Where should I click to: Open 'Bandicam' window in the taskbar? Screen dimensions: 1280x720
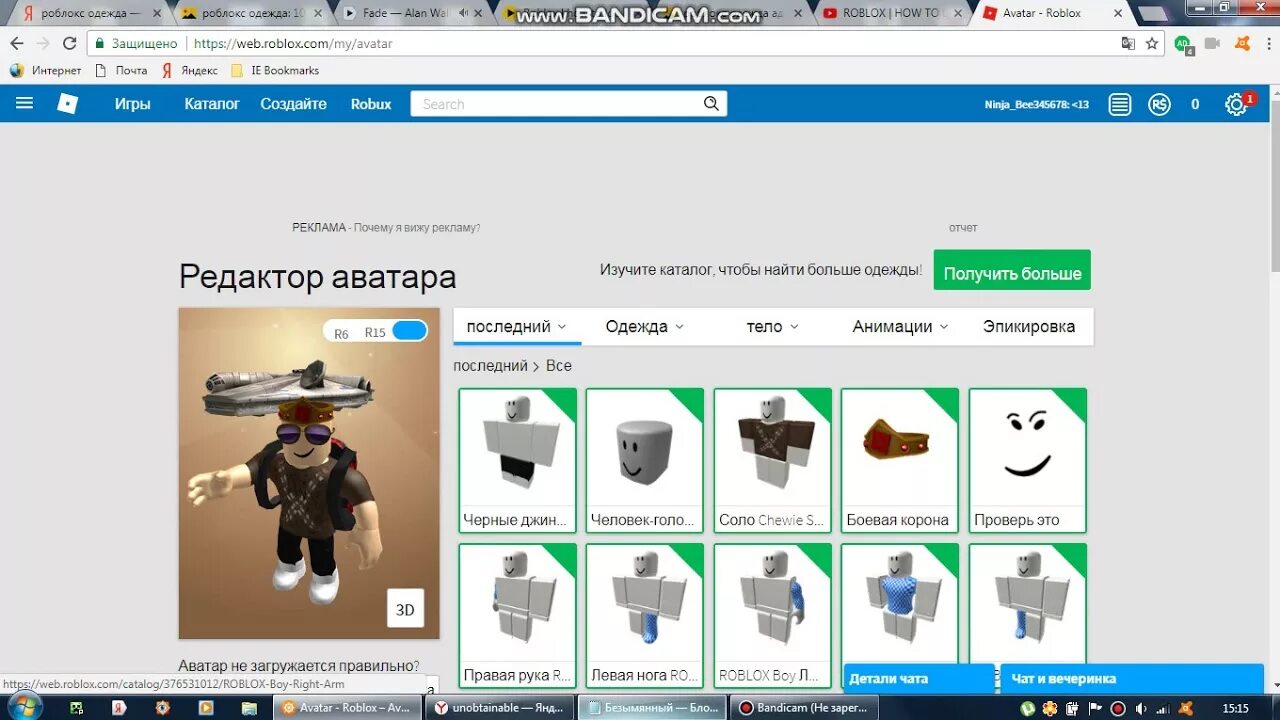coord(803,707)
